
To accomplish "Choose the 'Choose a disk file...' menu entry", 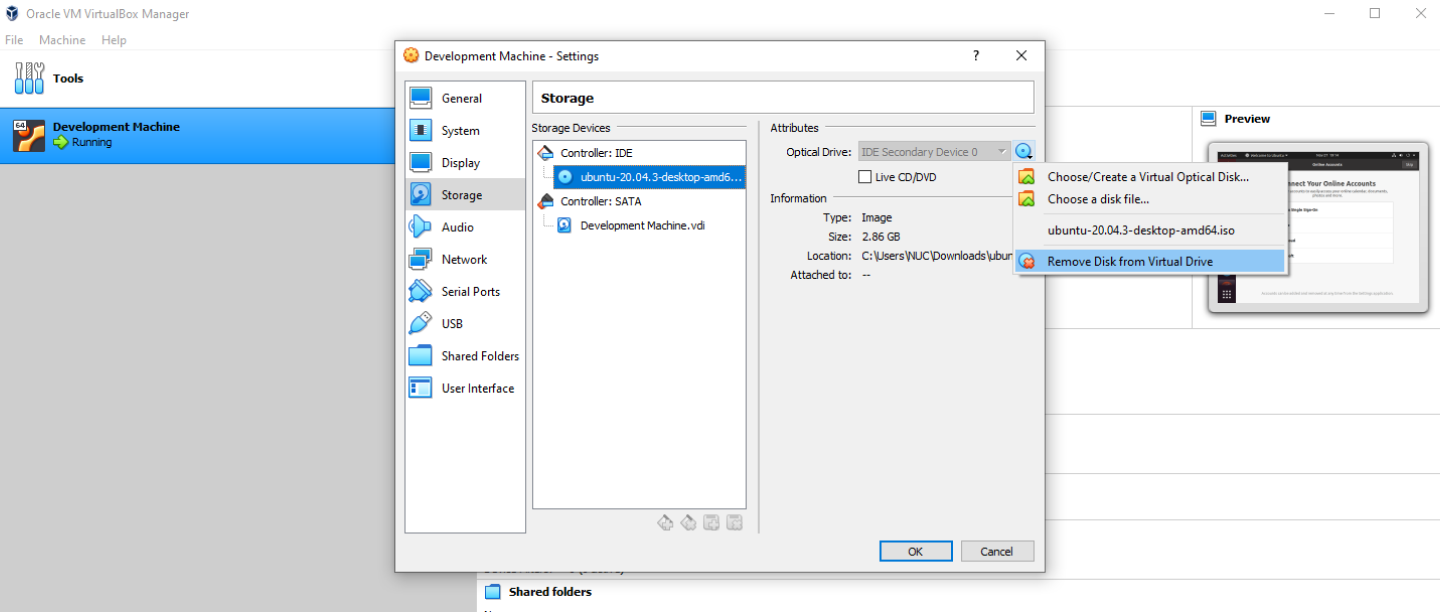I will (x=1149, y=199).
